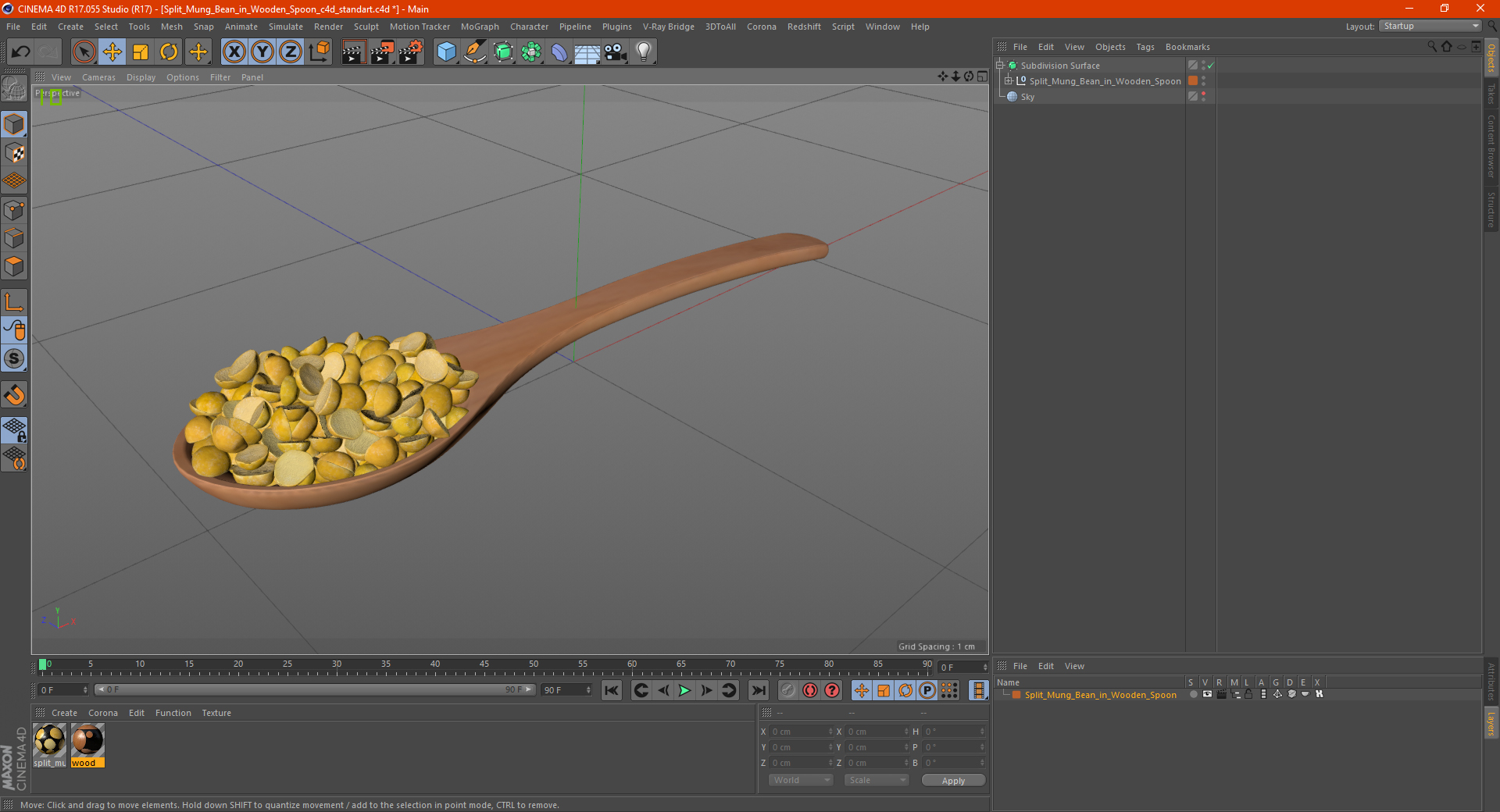Screen dimensions: 1500x812
Task: Add a Cube primitive object
Action: (446, 52)
